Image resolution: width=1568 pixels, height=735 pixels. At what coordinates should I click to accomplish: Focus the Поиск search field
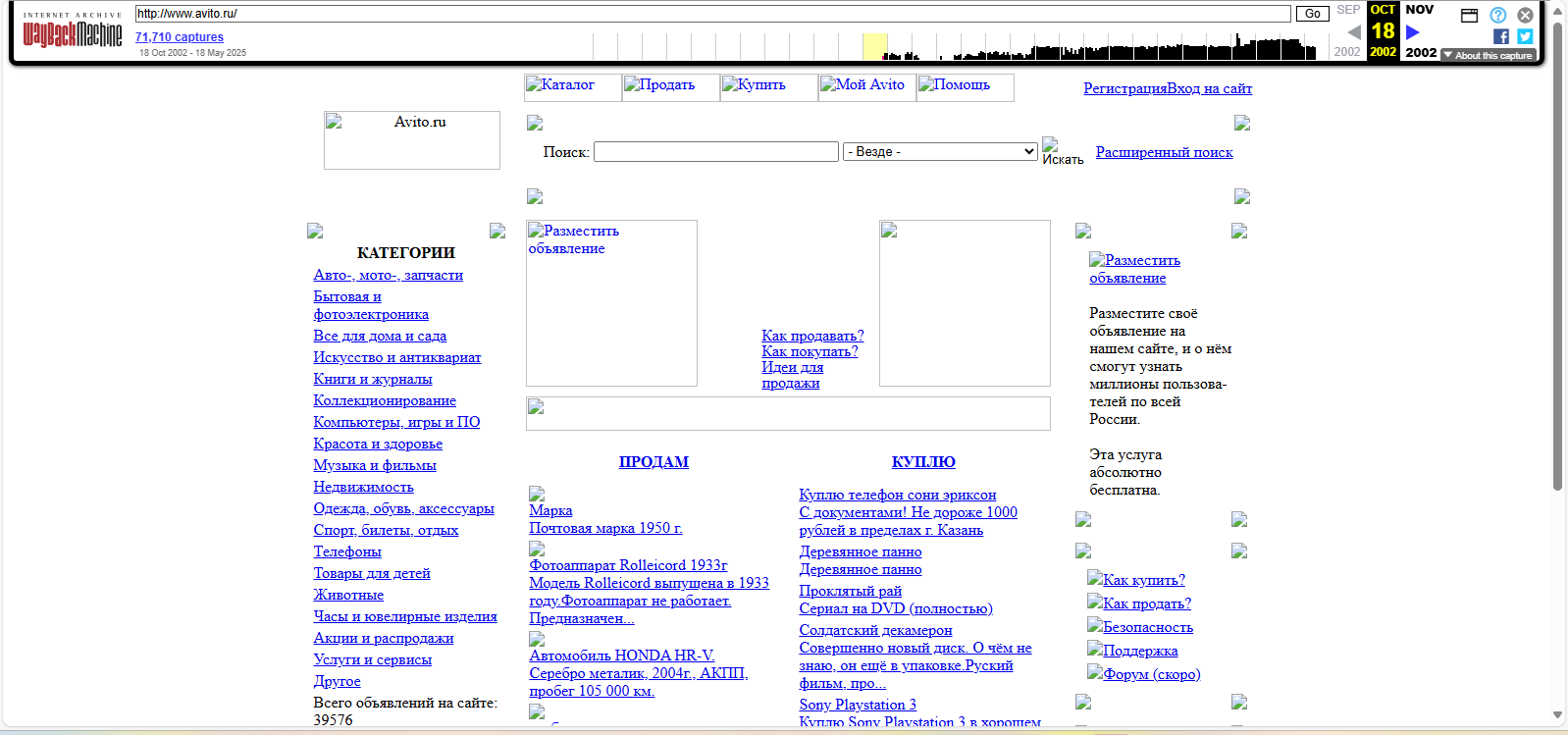click(716, 151)
